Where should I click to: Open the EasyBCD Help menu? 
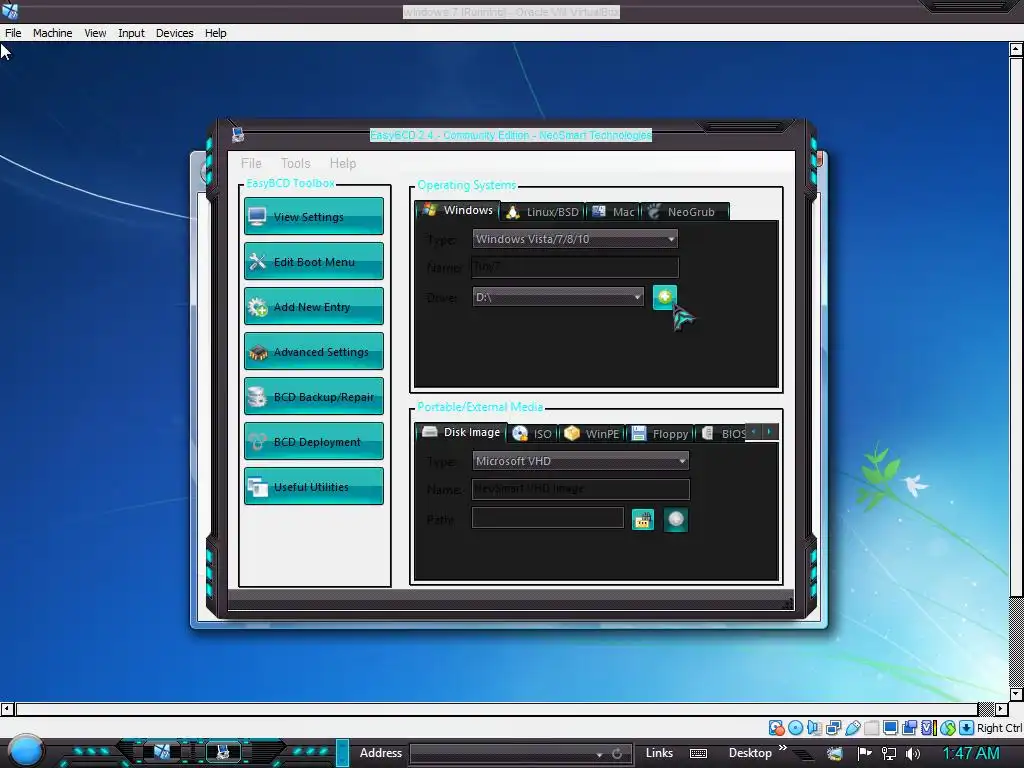(342, 163)
